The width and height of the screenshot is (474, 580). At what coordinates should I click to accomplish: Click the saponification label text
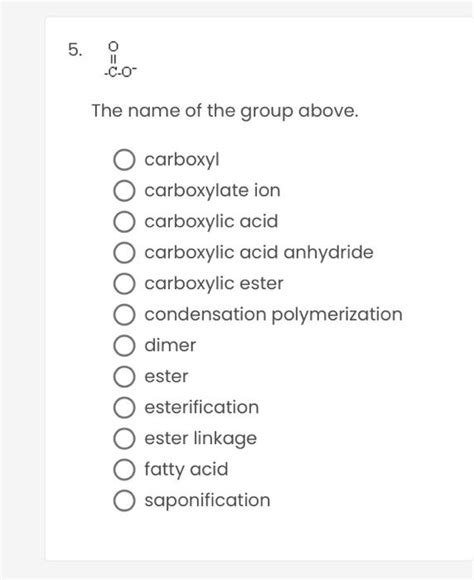click(x=207, y=500)
